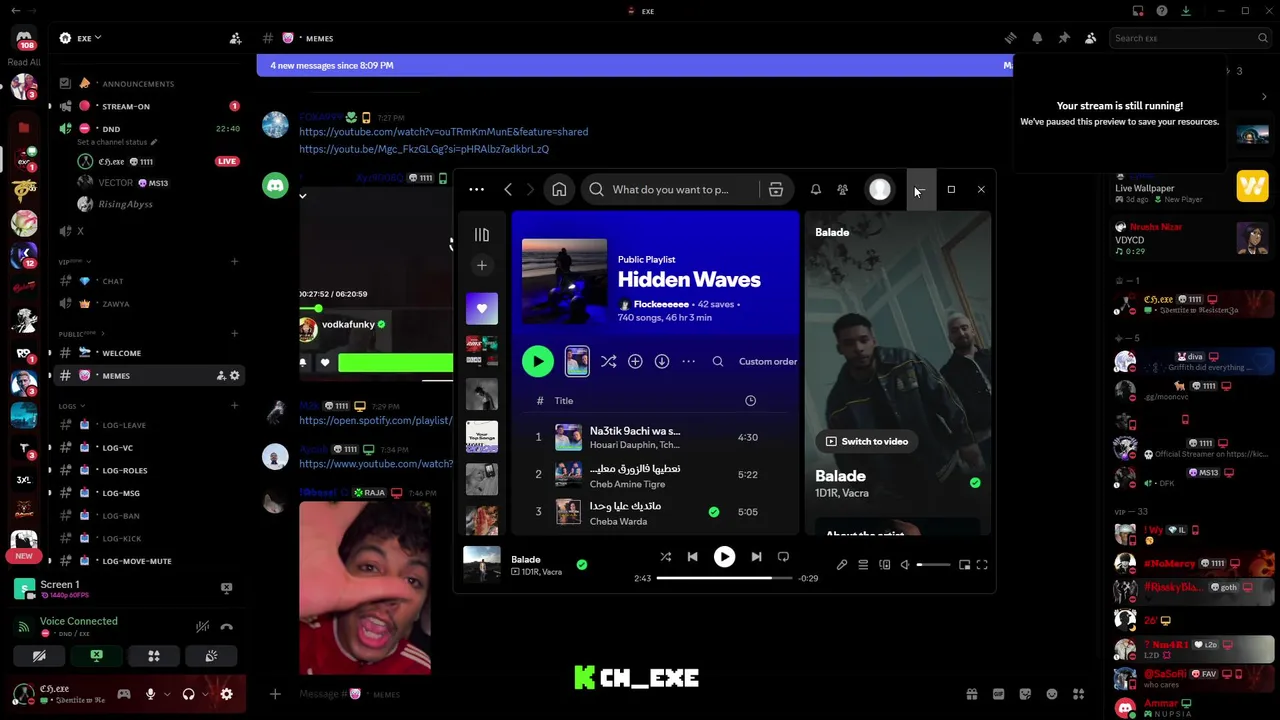Invite people icon next to EXE server name
The image size is (1280, 720).
(235, 38)
